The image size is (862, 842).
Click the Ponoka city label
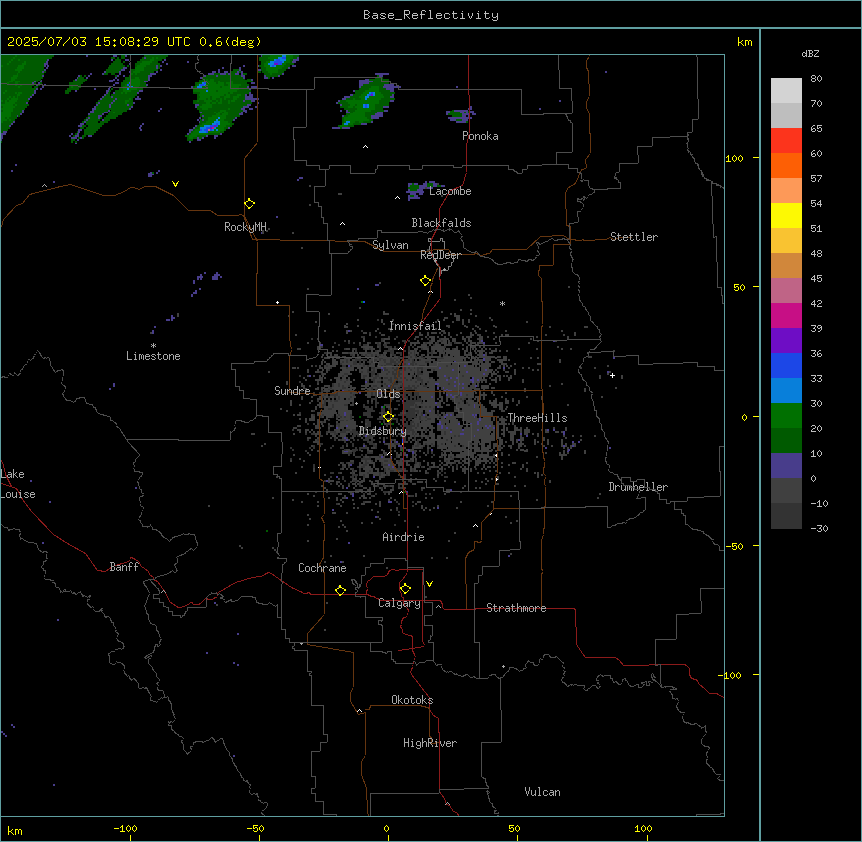(480, 136)
